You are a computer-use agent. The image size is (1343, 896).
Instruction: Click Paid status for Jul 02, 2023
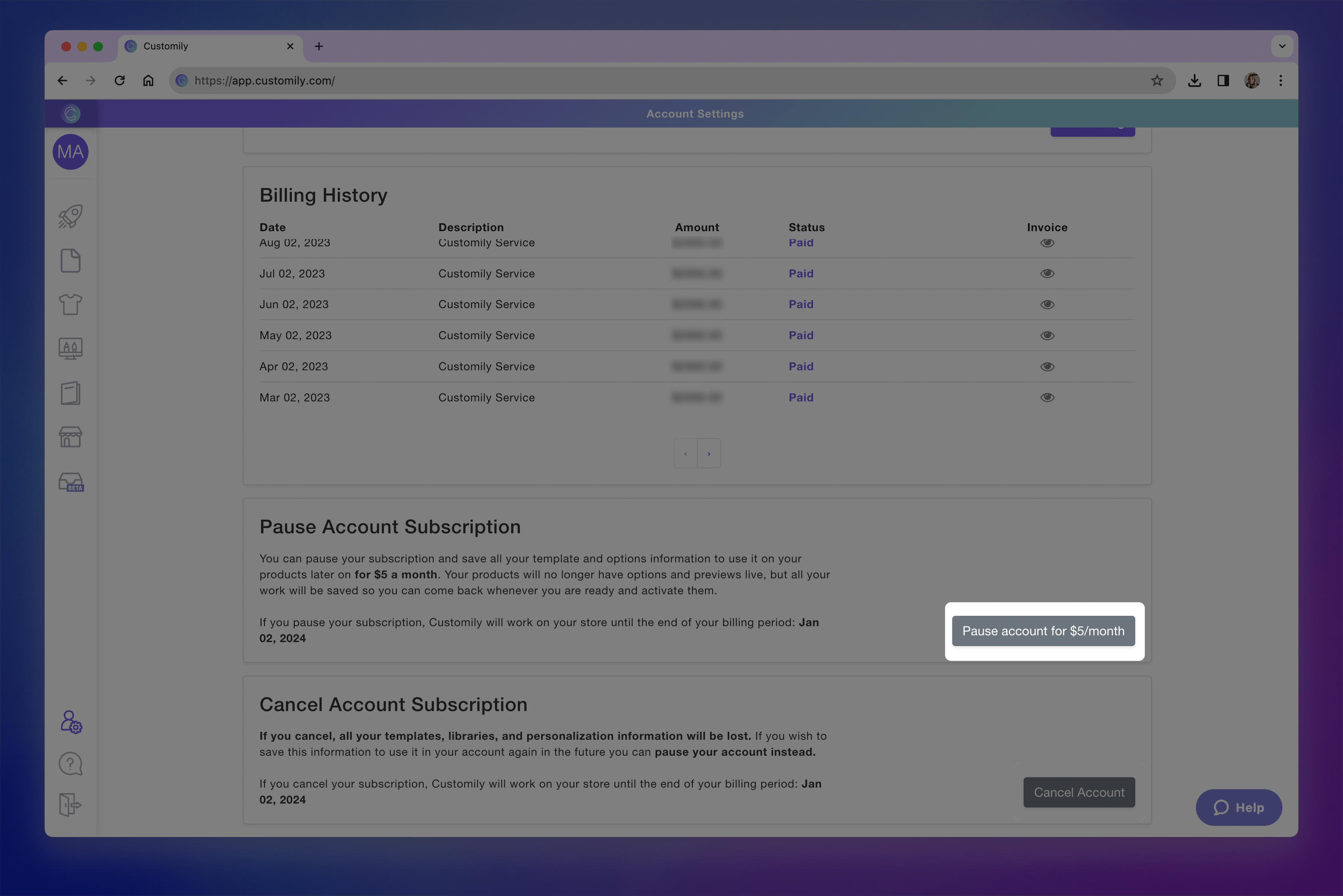[801, 274]
